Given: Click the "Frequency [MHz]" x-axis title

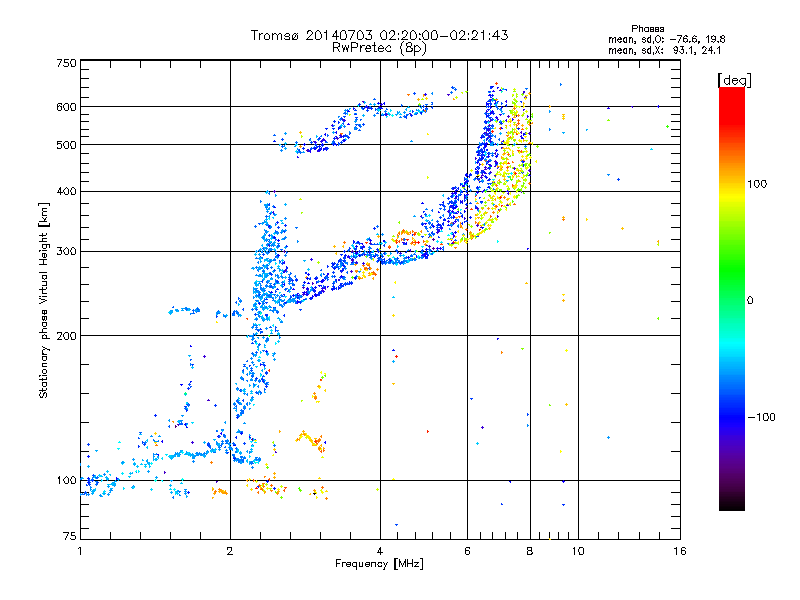Looking at the screenshot, I should point(379,564).
